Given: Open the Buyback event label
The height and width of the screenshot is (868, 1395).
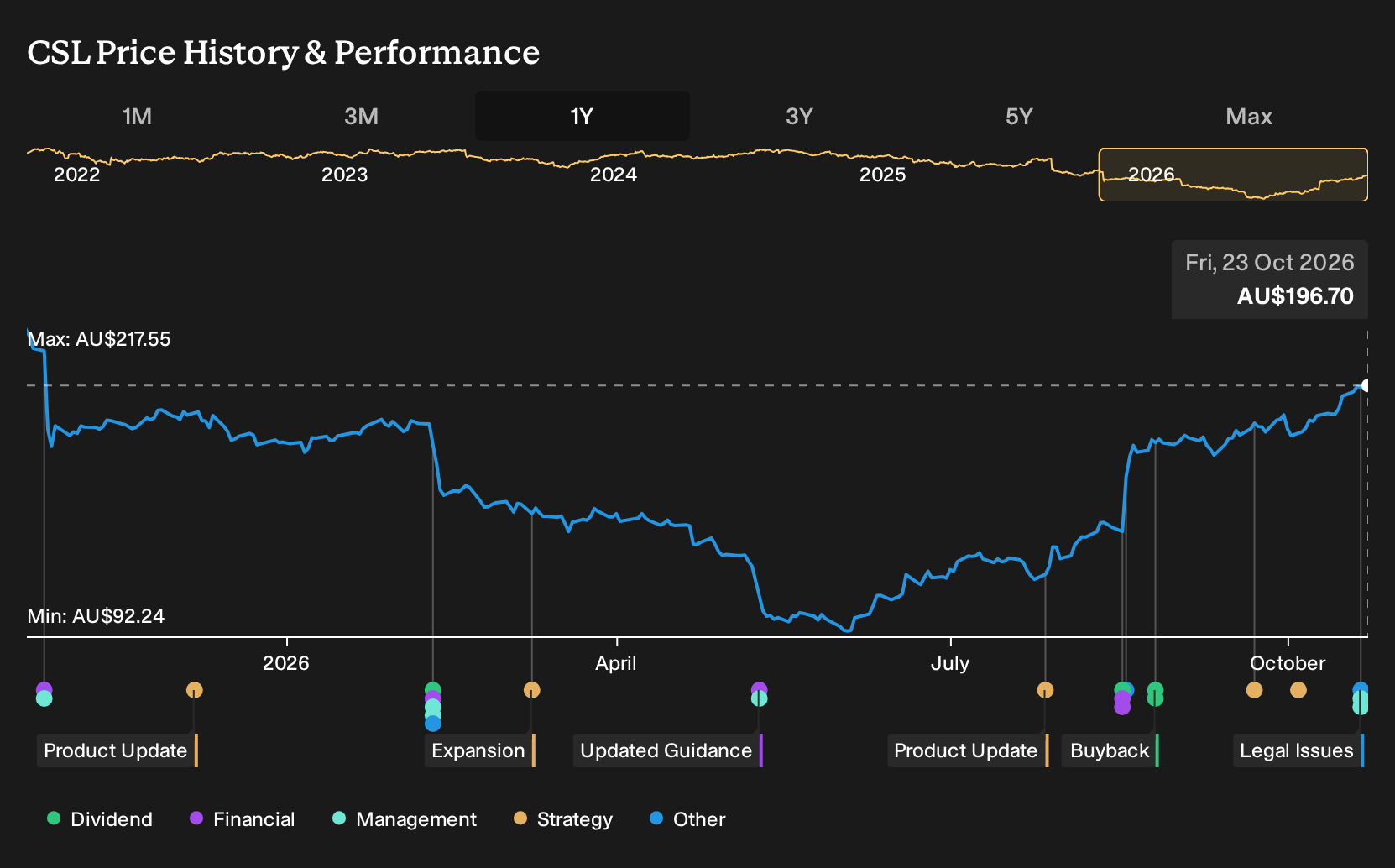Looking at the screenshot, I should coord(1110,750).
